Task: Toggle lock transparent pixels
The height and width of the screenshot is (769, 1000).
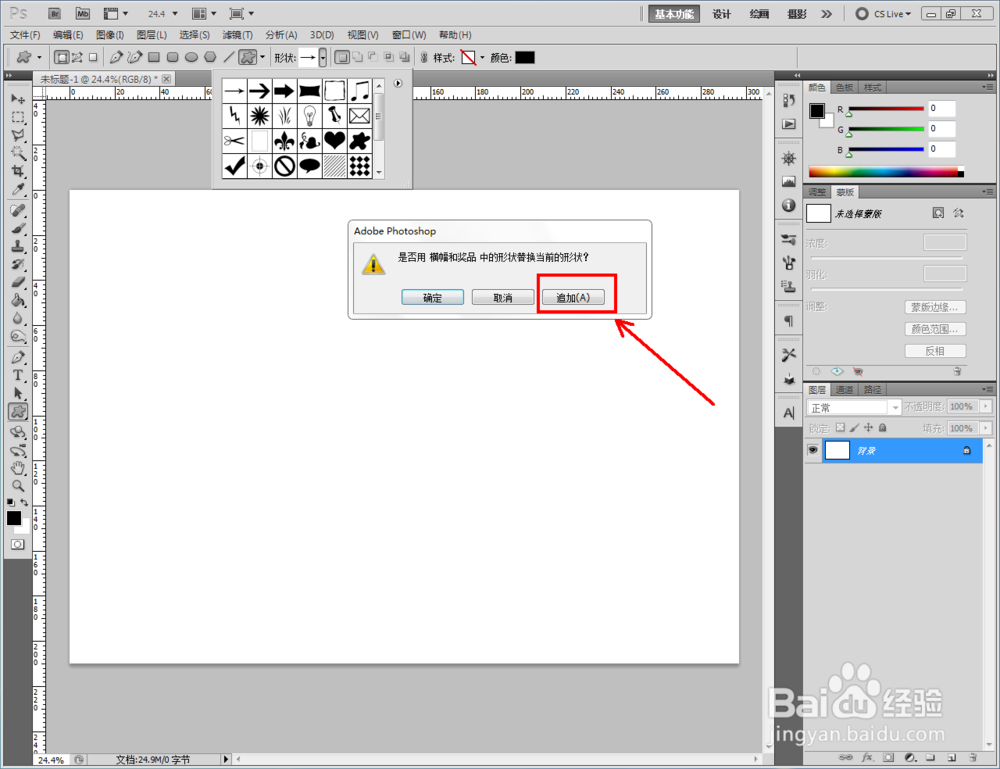Action: click(841, 428)
